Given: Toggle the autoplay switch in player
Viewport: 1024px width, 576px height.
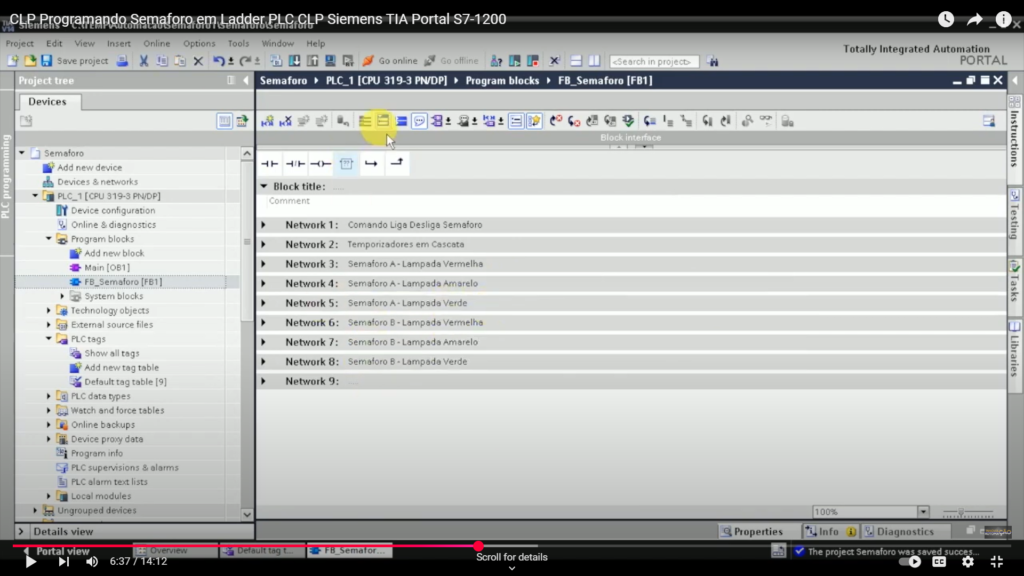Looking at the screenshot, I should click(910, 562).
